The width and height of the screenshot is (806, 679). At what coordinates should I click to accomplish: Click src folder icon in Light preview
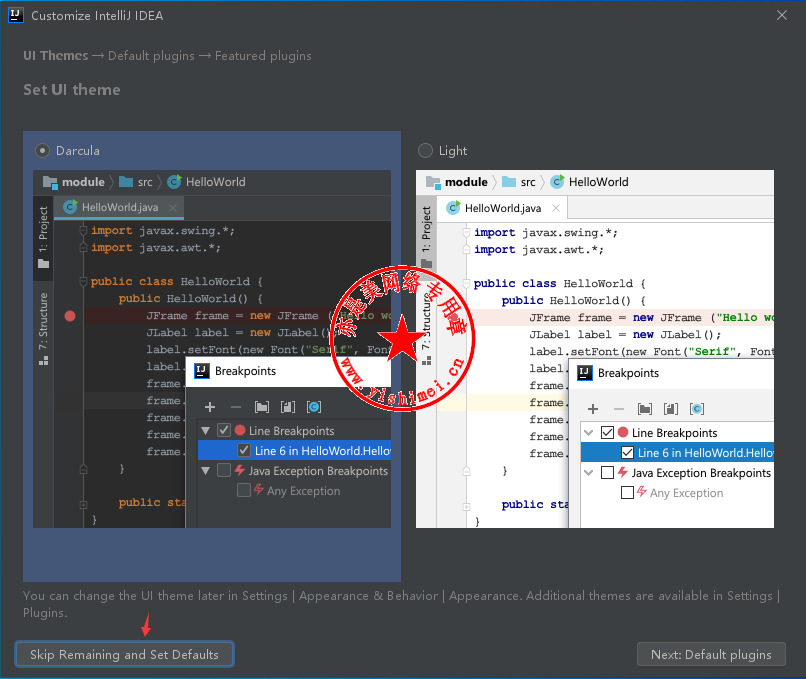click(x=509, y=182)
